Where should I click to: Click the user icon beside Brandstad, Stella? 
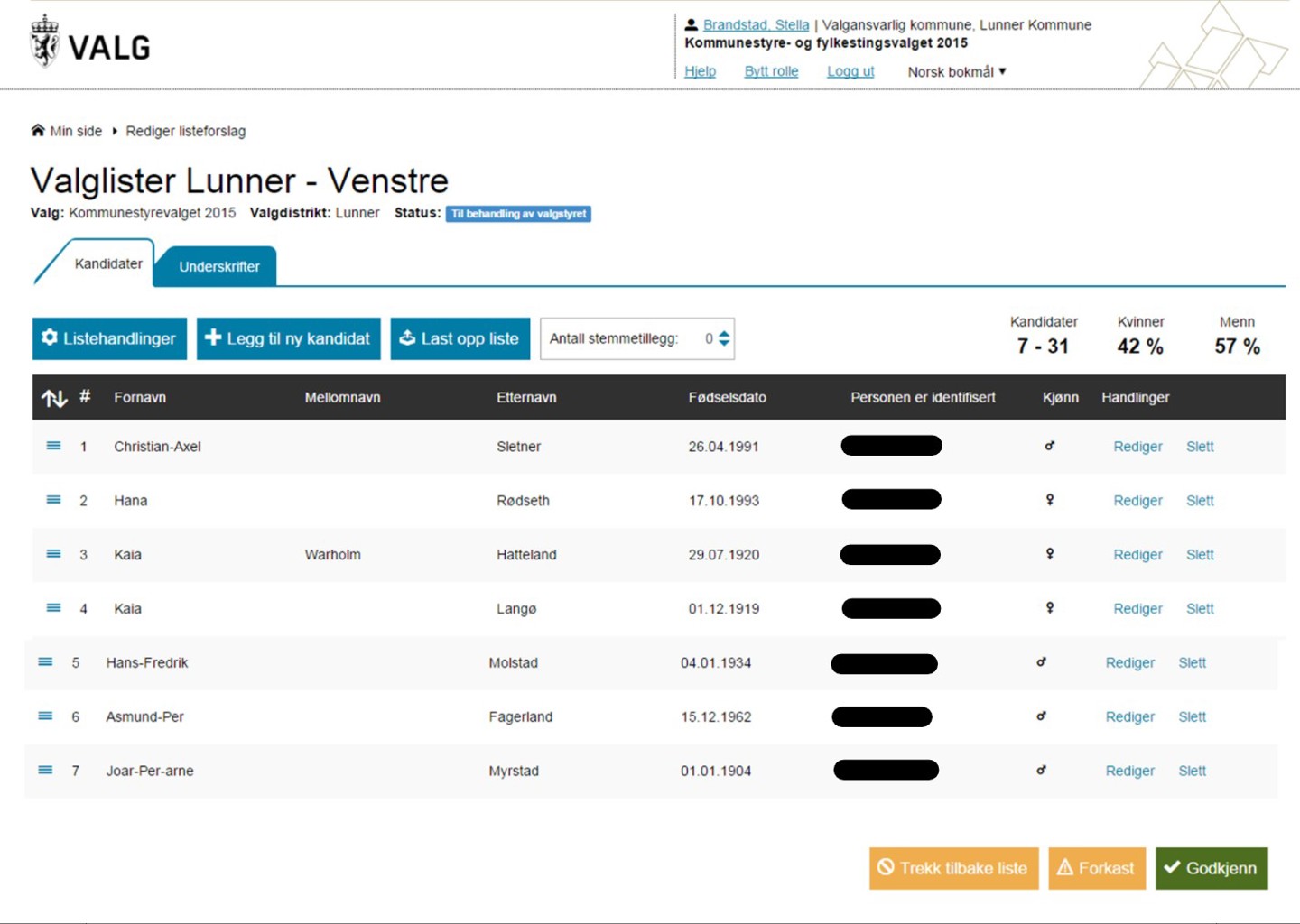(x=692, y=25)
